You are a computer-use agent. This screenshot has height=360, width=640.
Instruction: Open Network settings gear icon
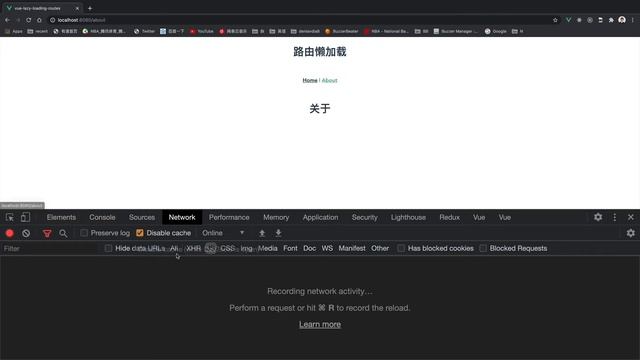coord(631,233)
